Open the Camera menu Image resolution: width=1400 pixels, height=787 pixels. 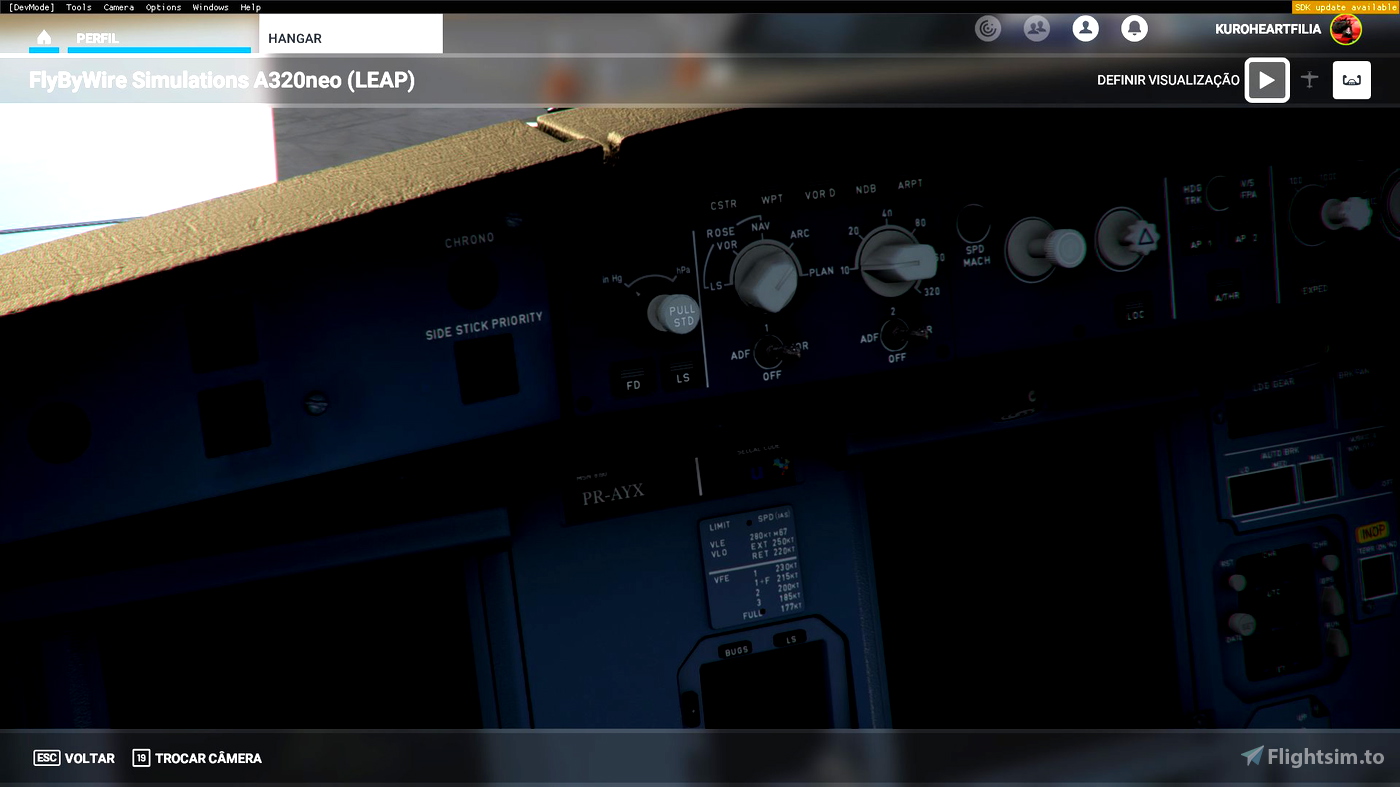coord(119,7)
